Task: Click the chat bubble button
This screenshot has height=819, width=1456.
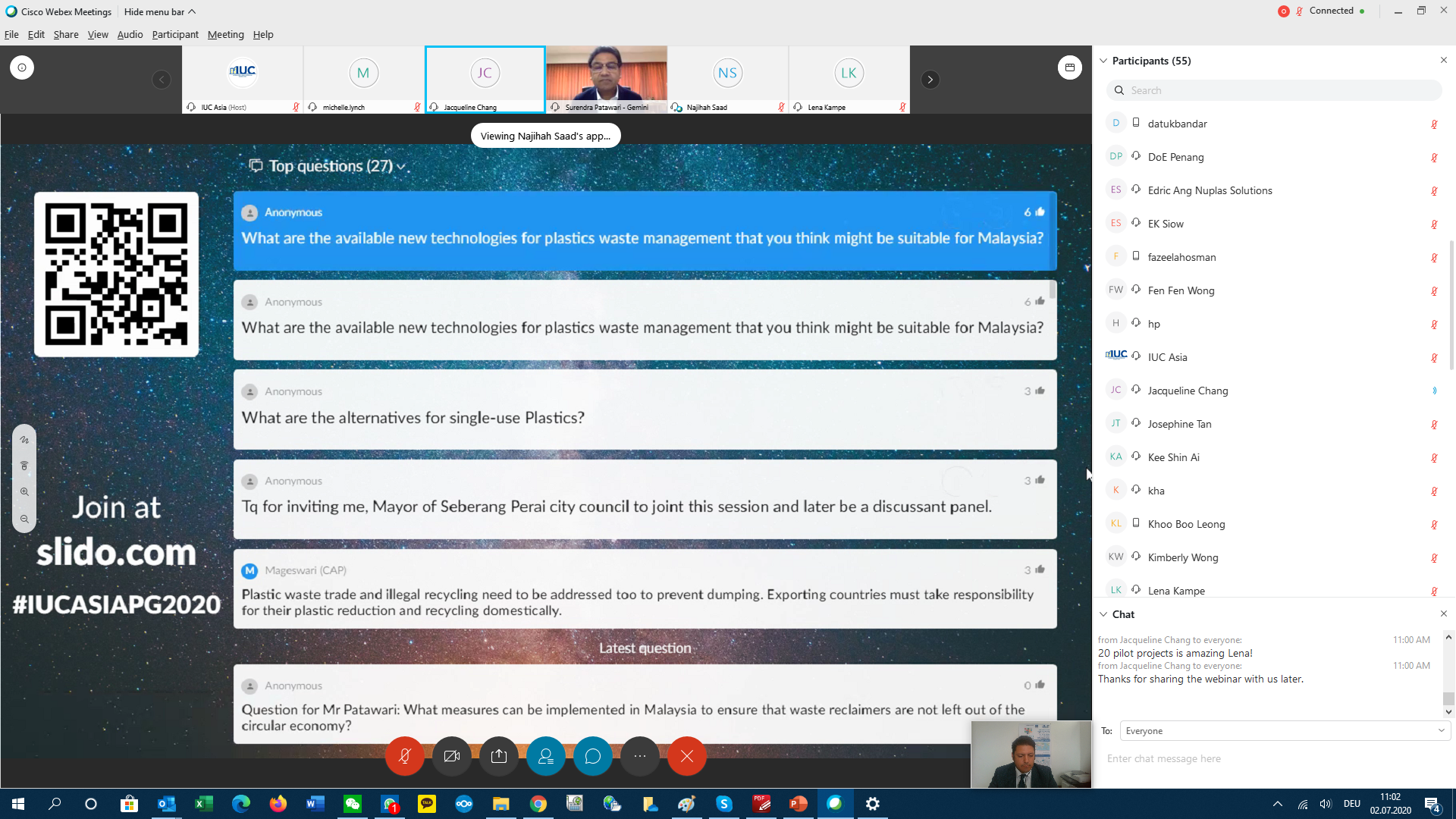Action: pyautogui.click(x=593, y=756)
